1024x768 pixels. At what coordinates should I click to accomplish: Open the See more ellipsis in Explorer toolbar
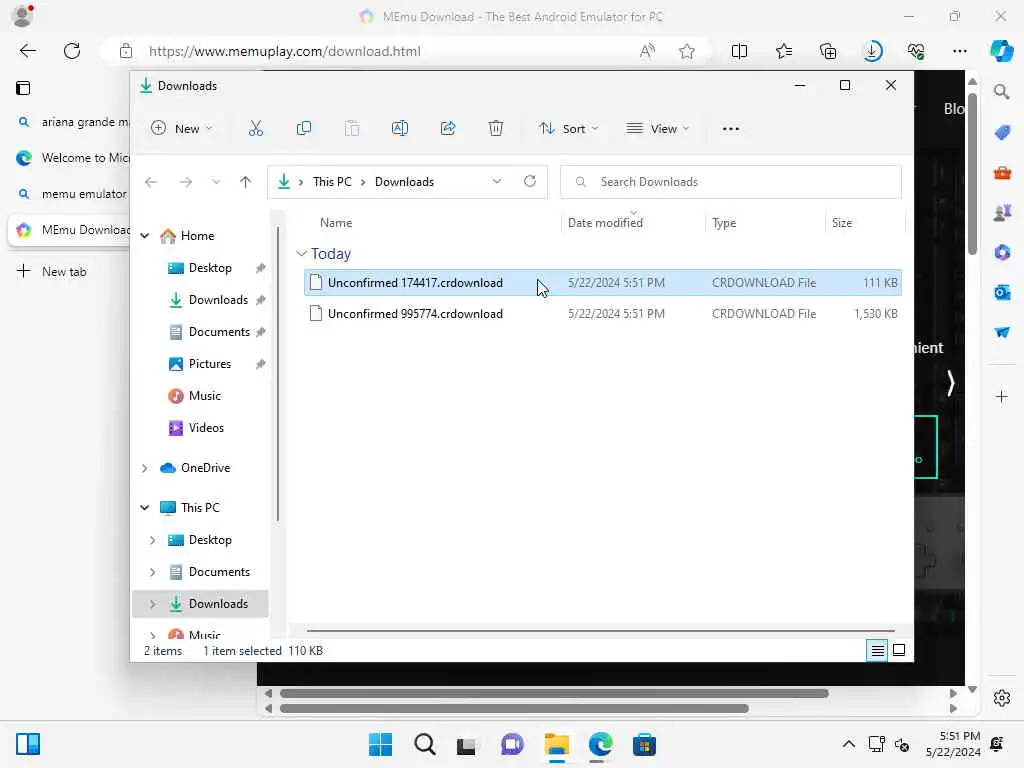coord(731,129)
